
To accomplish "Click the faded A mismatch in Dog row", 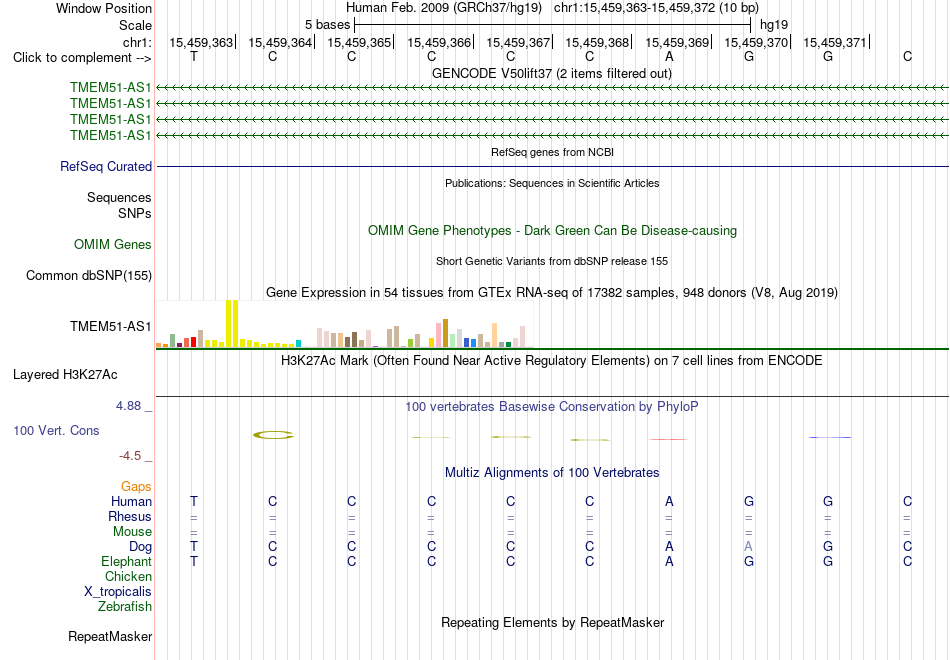I will [x=749, y=546].
